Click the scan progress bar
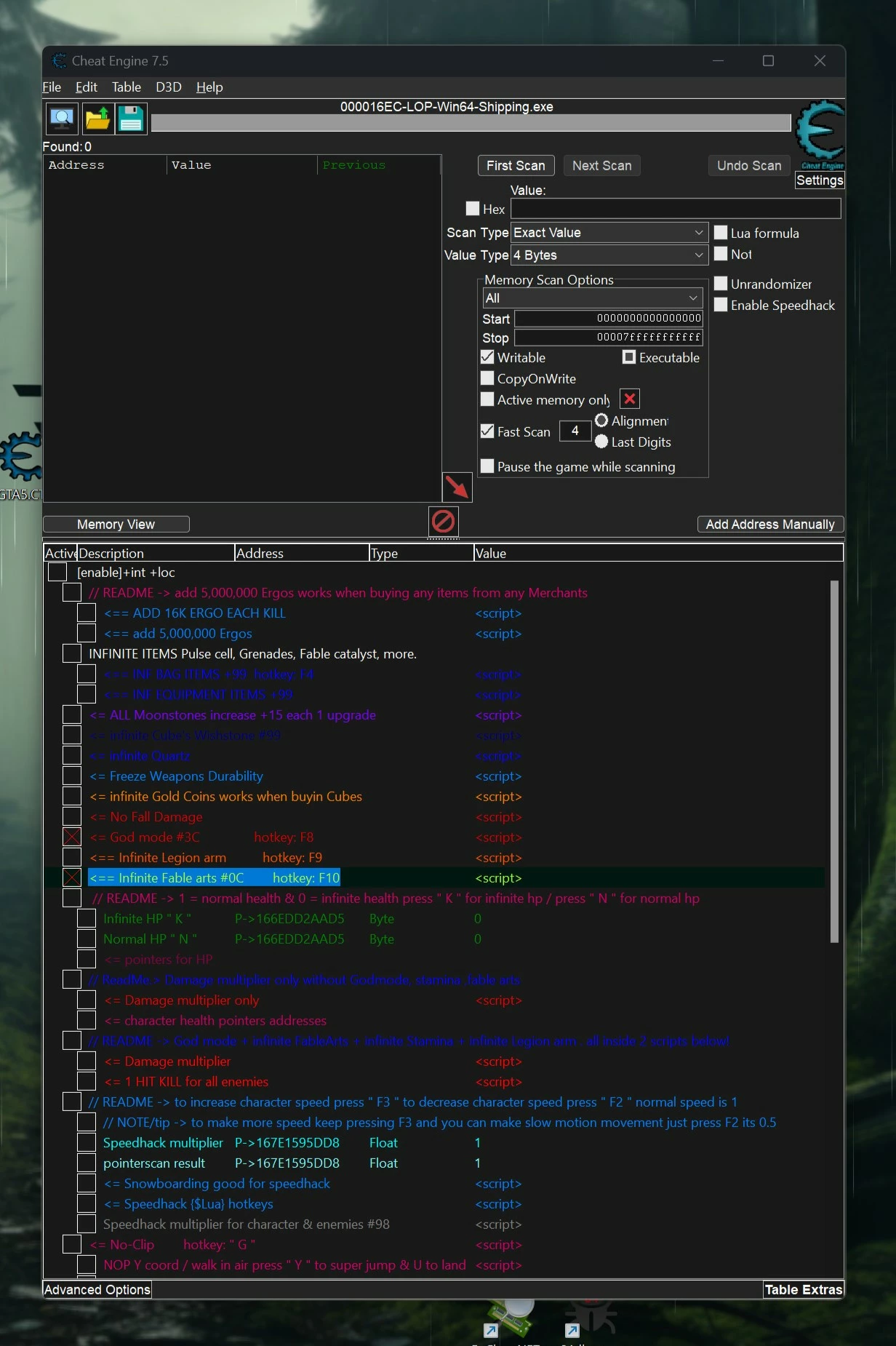Image resolution: width=896 pixels, height=1346 pixels. tap(471, 123)
